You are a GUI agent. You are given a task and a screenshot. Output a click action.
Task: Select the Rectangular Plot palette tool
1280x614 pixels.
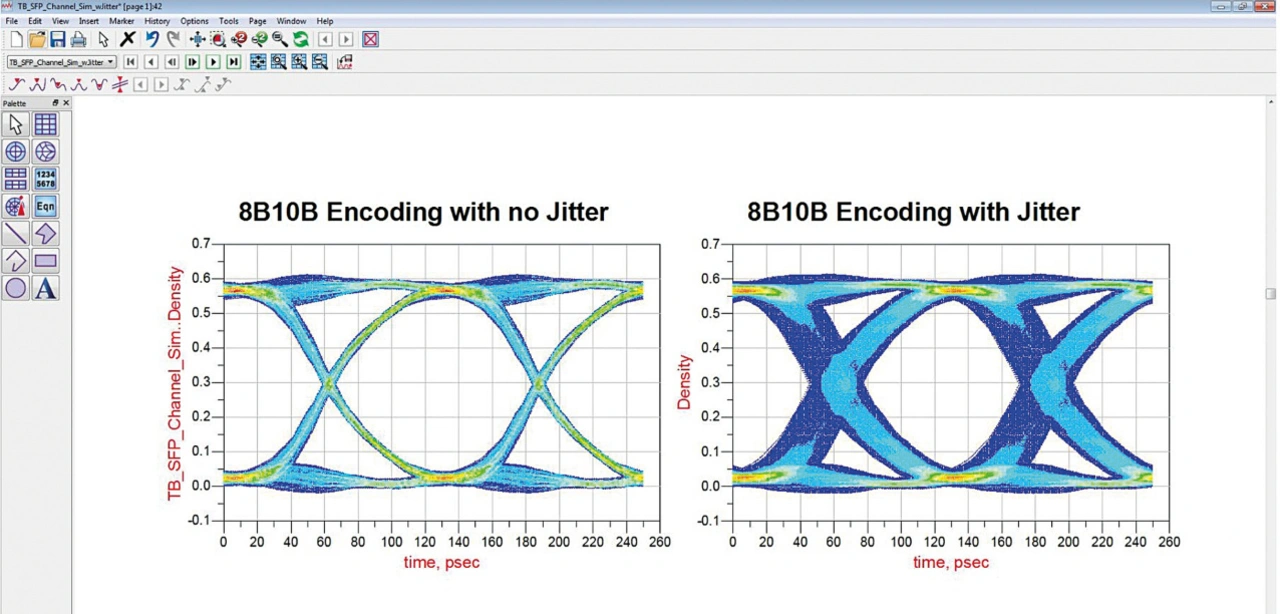[x=45, y=124]
